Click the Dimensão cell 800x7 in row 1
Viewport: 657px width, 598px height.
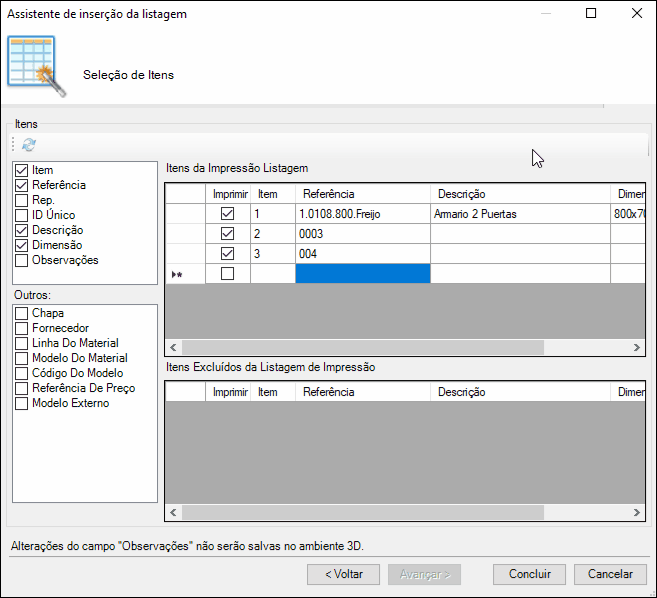[x=628, y=214]
